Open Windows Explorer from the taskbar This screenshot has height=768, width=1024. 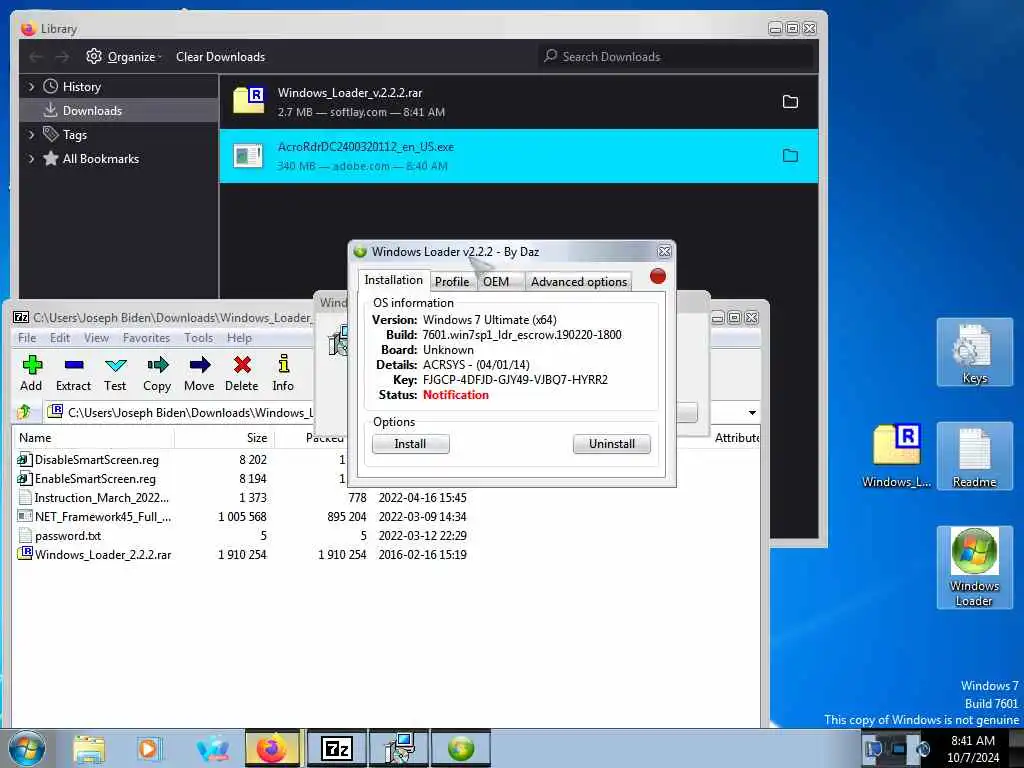[x=89, y=748]
